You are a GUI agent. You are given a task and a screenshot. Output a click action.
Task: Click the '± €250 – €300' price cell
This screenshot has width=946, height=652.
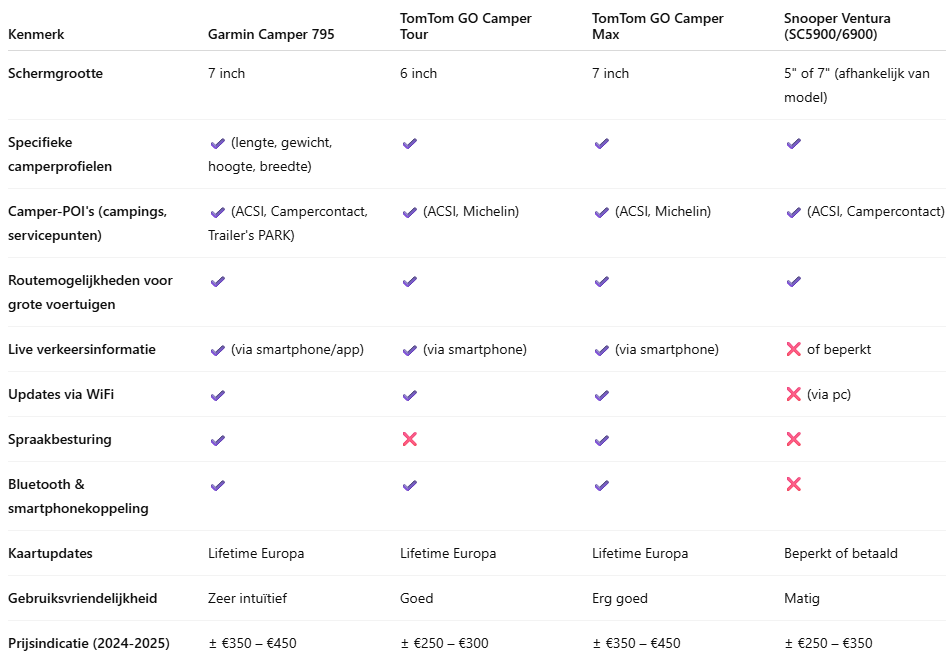tap(445, 643)
